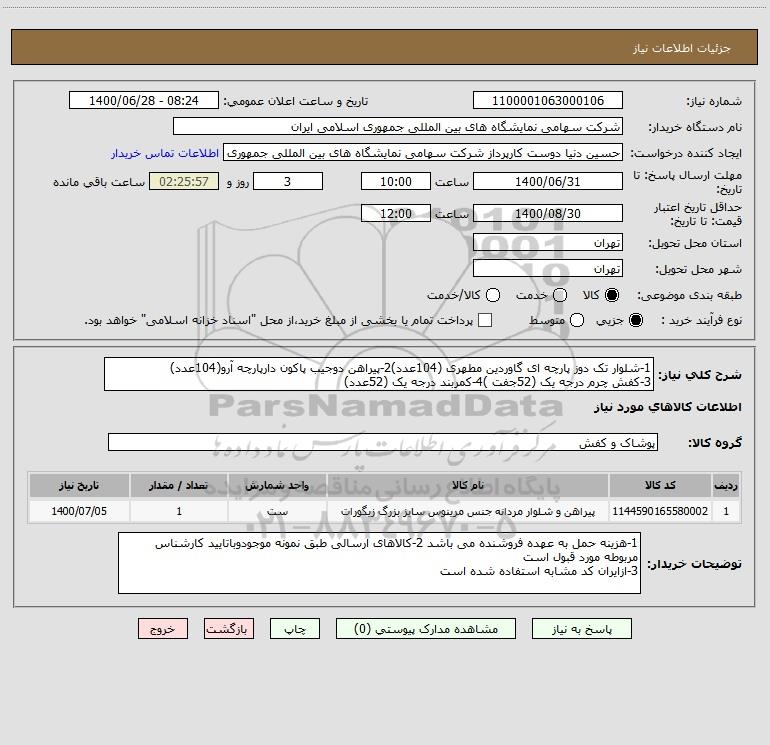Select the کالا/خدمت radio button
770x745 pixels.
point(493,295)
